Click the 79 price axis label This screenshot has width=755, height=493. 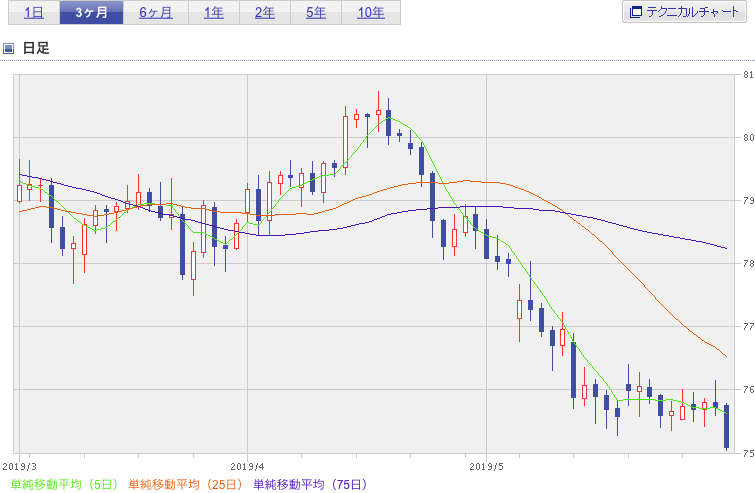tap(748, 201)
